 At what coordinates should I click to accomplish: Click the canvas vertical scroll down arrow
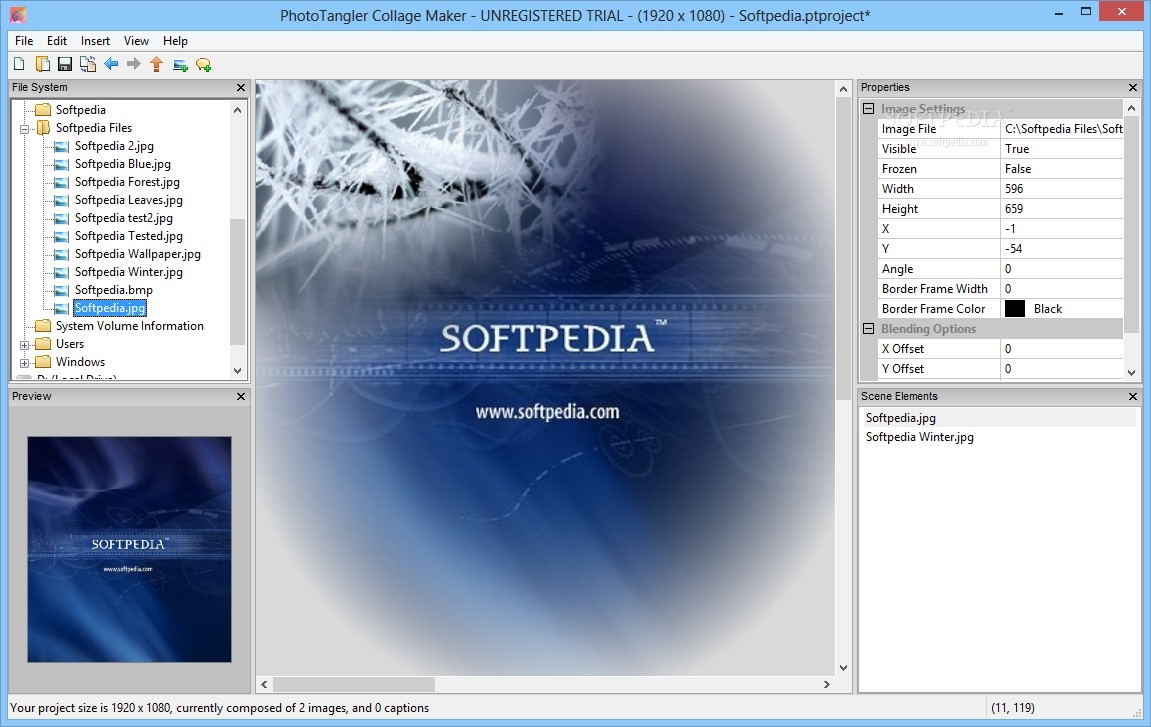(843, 668)
